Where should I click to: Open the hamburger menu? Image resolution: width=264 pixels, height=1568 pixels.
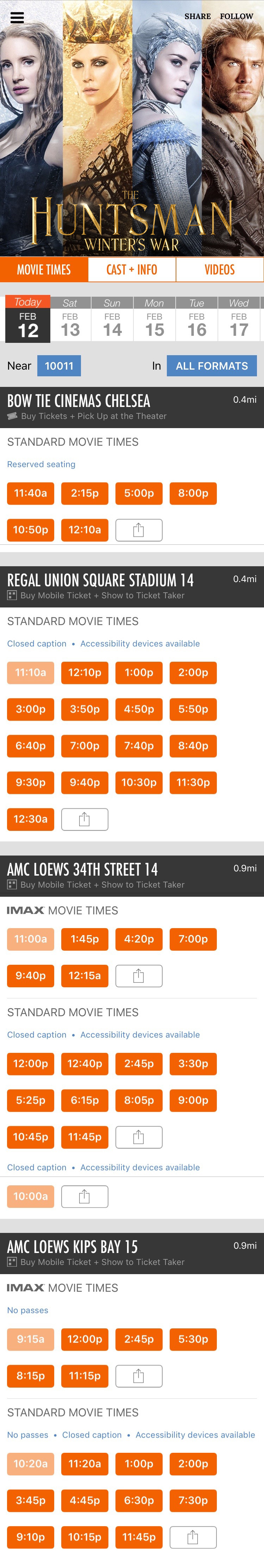(17, 17)
